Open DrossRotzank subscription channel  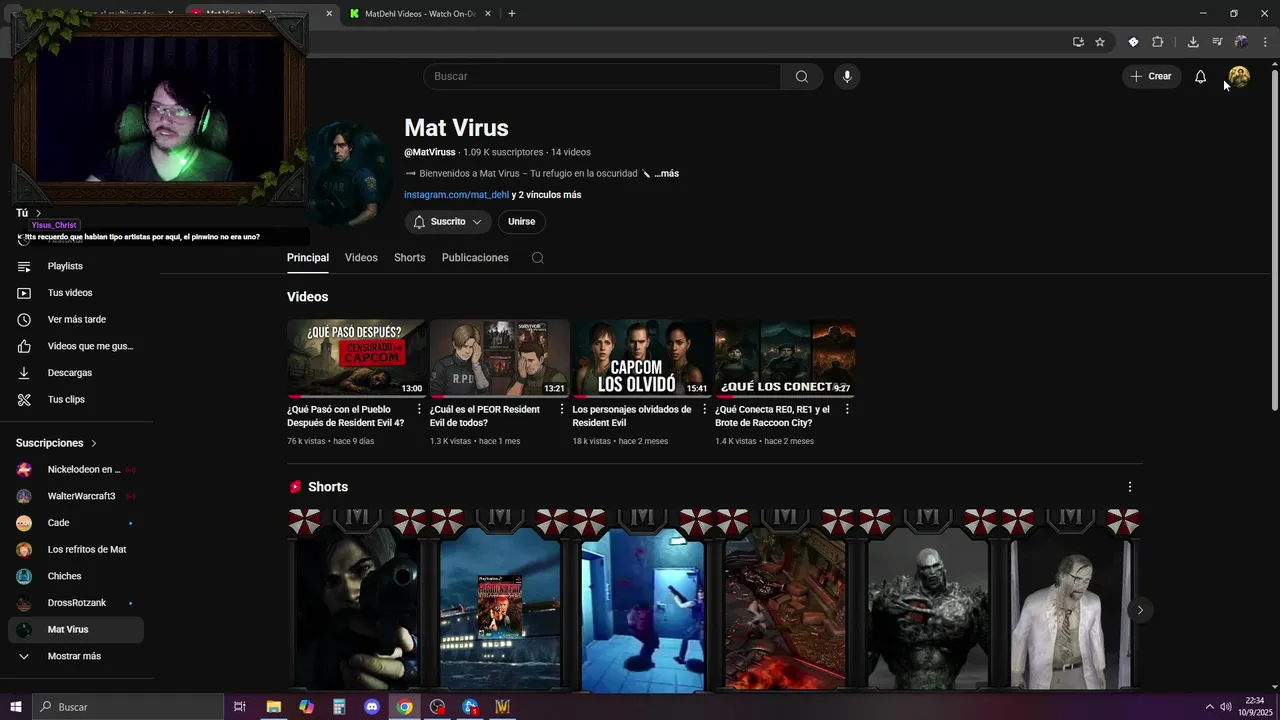(76, 603)
